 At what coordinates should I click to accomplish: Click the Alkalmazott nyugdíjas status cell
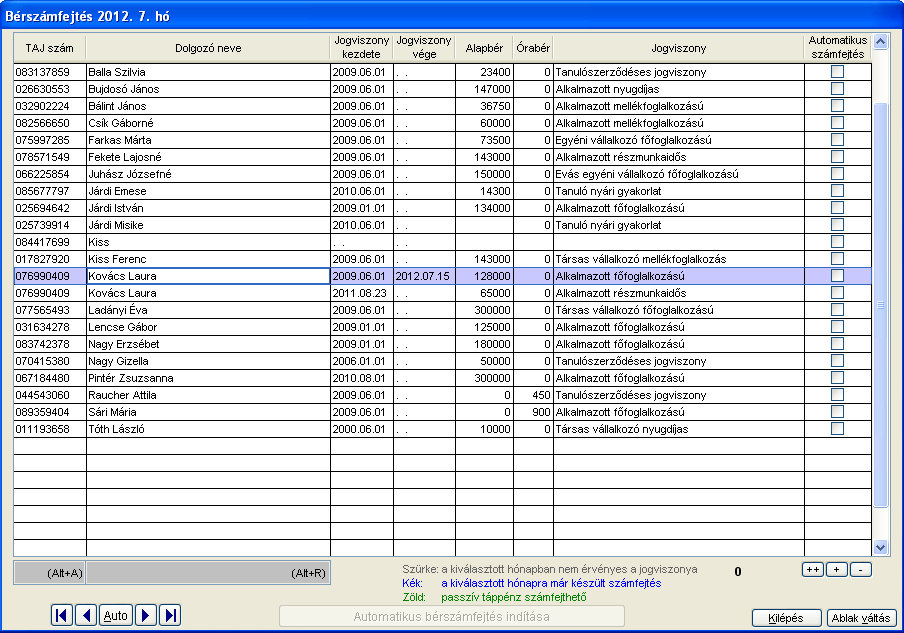(679, 89)
